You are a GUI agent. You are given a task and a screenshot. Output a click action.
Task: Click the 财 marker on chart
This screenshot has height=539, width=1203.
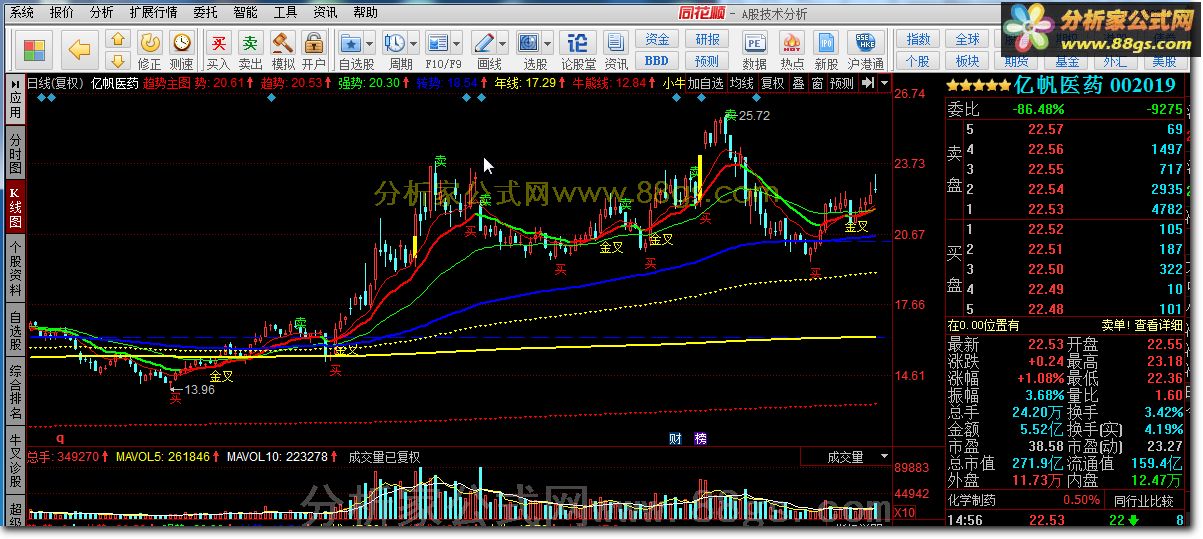675,438
